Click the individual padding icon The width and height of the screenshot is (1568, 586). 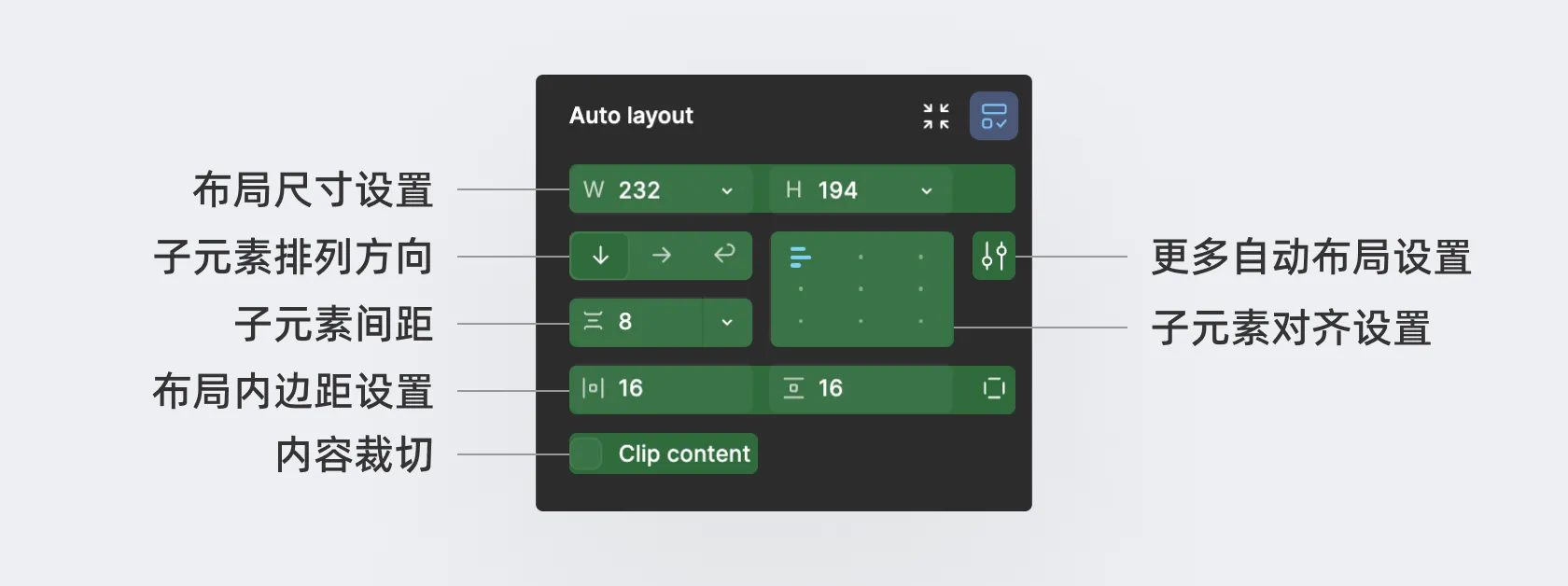pos(994,388)
